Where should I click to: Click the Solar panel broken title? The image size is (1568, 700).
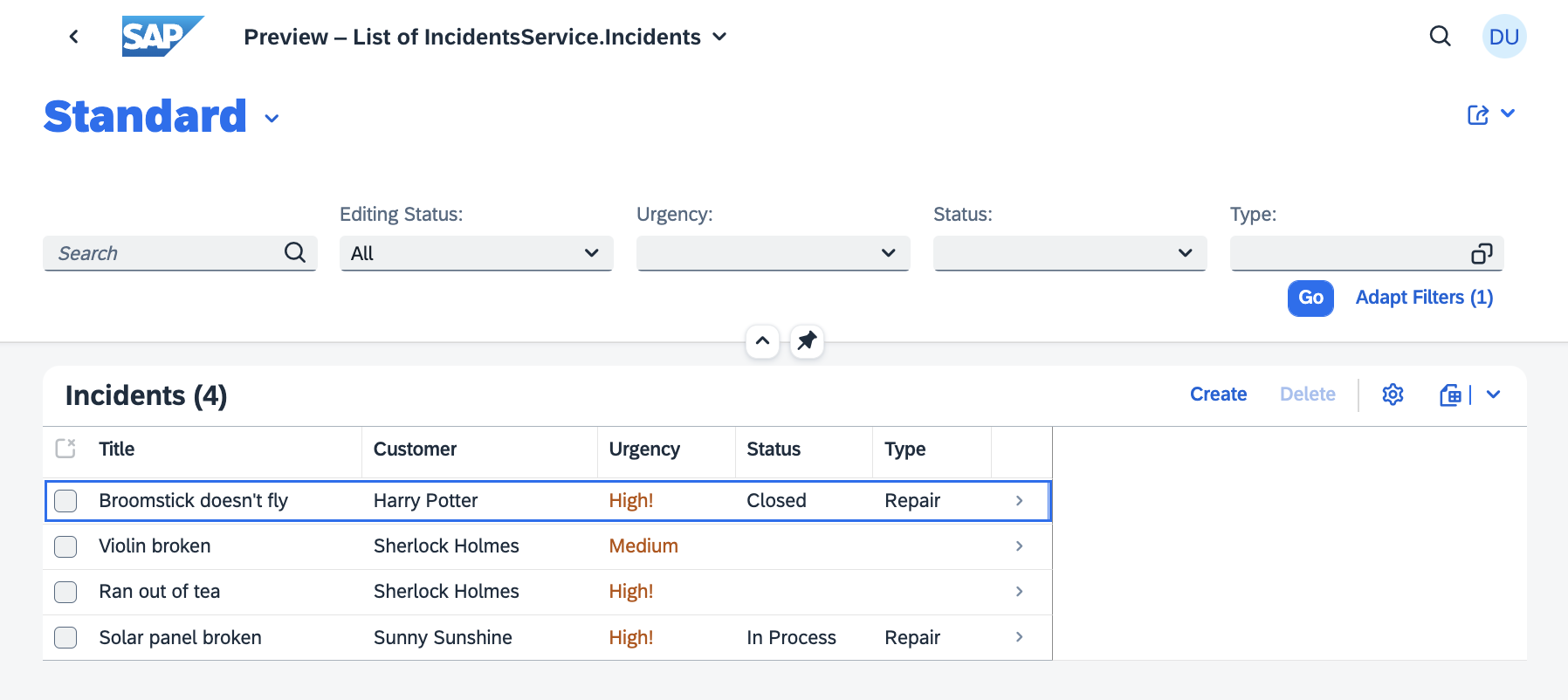click(180, 638)
